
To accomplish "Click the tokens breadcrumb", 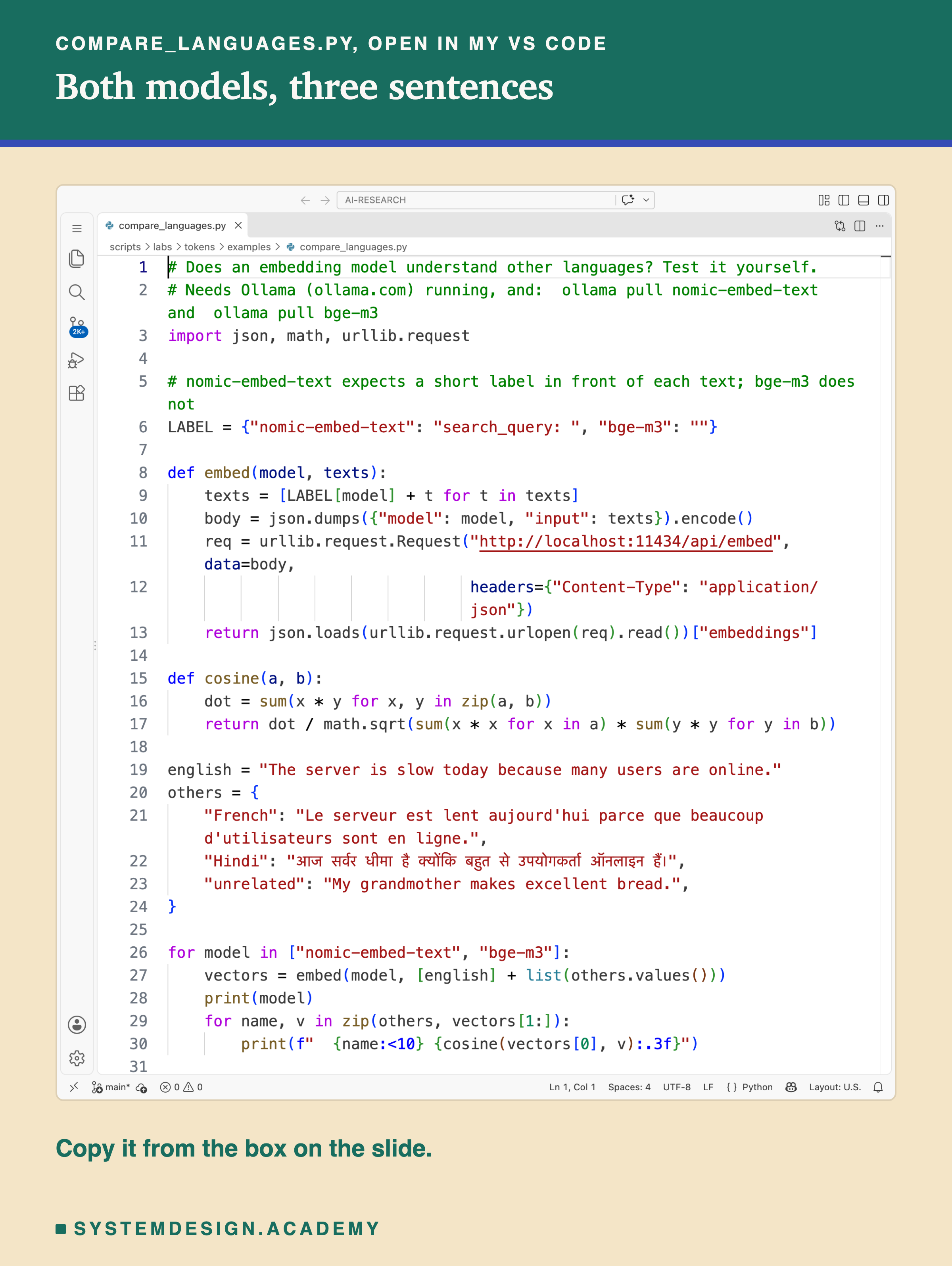I will (x=199, y=247).
